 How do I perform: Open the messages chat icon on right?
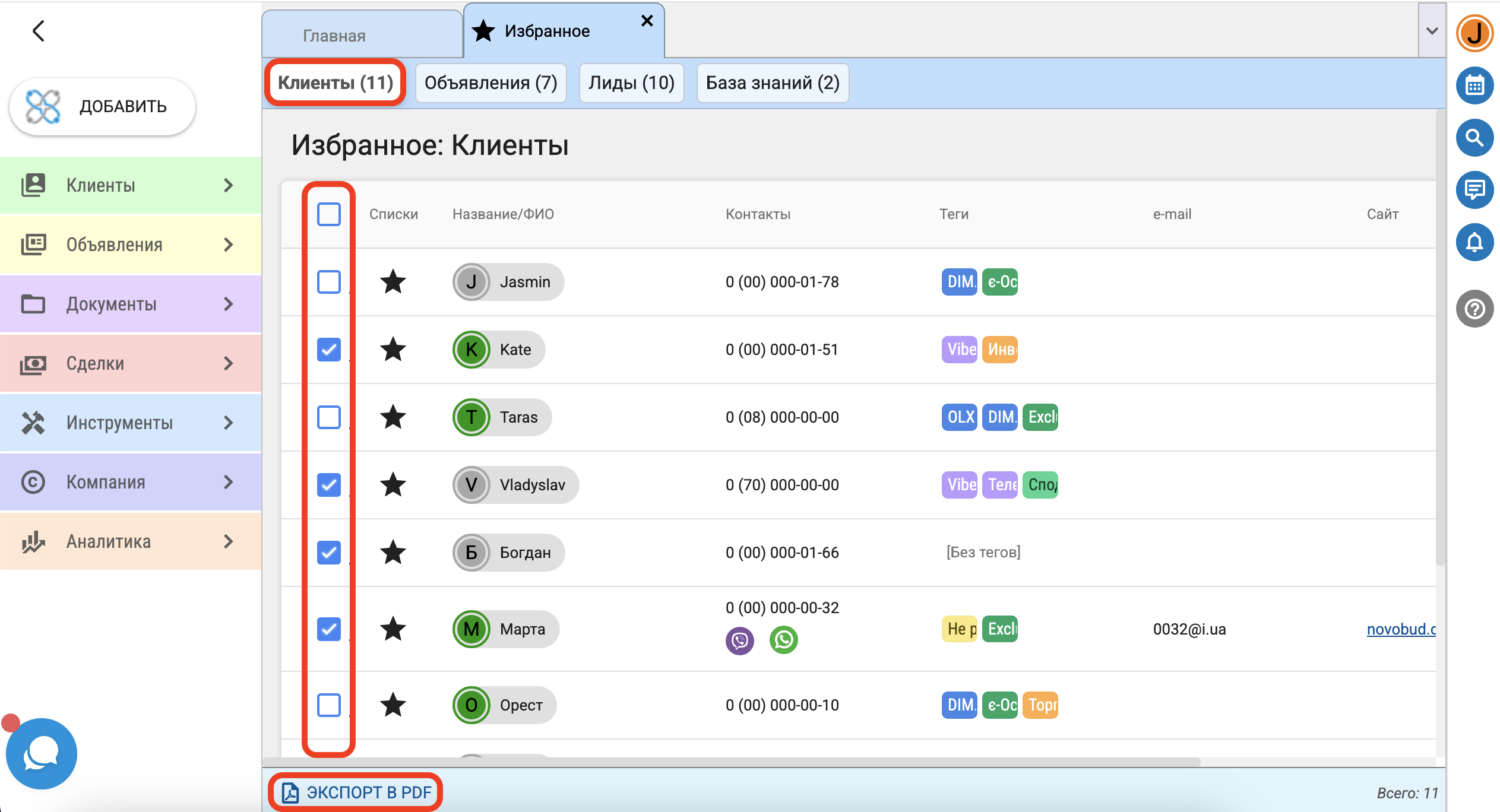tap(1474, 190)
